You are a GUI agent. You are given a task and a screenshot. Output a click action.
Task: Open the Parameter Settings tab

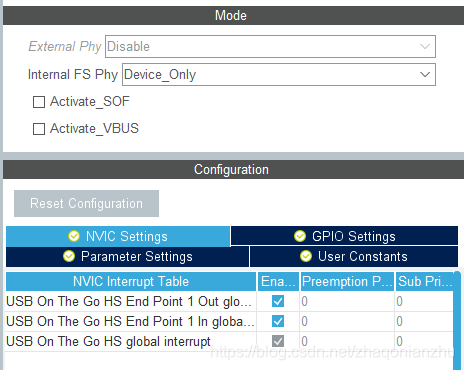pyautogui.click(x=127, y=257)
